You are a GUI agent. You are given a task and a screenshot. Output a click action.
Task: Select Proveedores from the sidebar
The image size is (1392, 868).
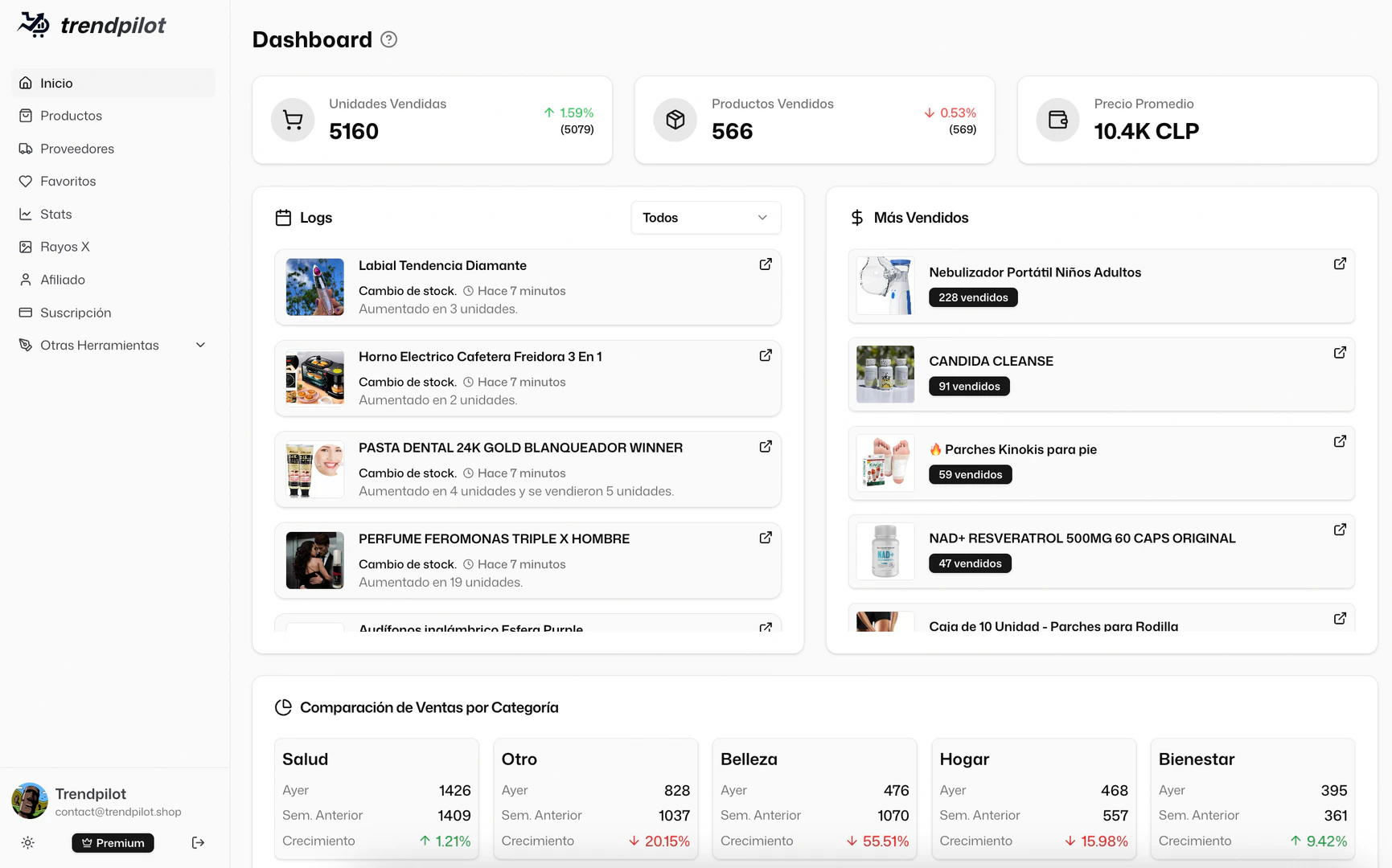(x=77, y=148)
